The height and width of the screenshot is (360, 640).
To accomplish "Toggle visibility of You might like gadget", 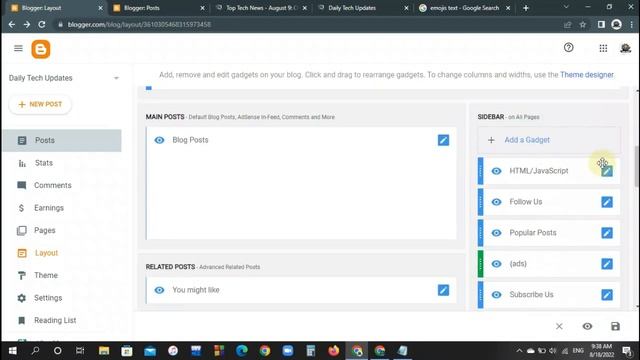I will coord(159,290).
